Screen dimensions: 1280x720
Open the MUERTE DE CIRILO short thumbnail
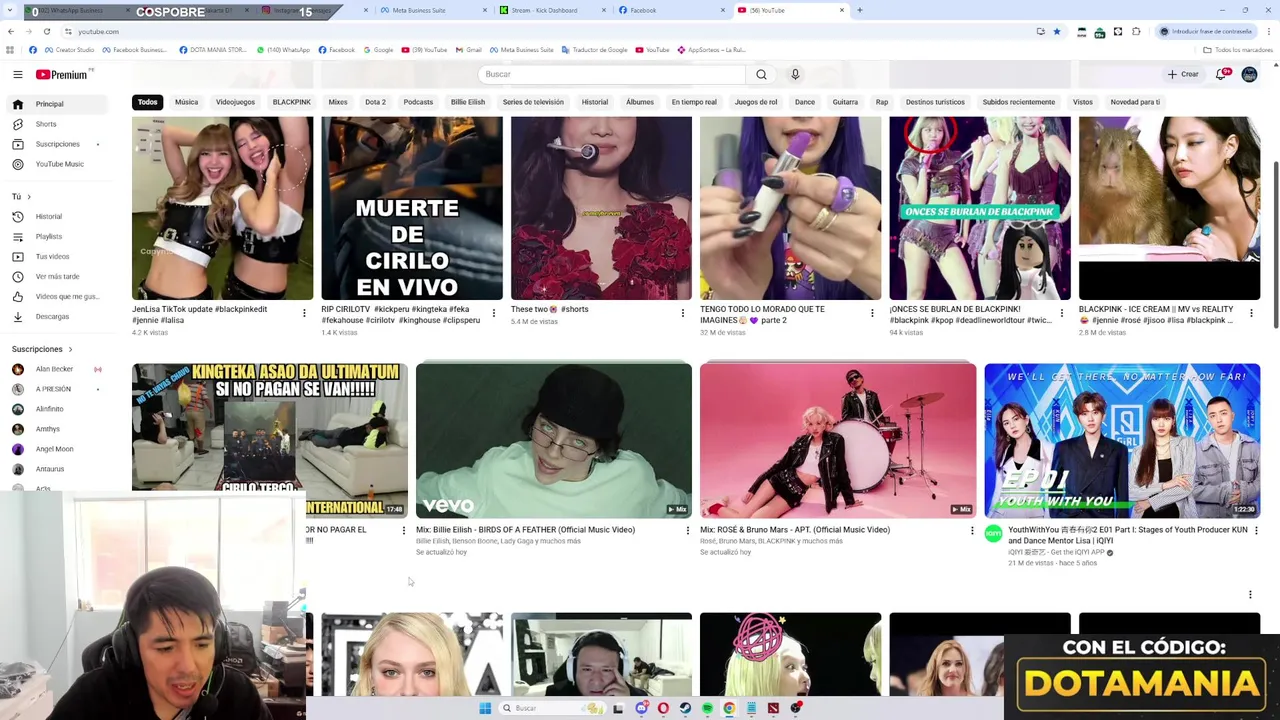coord(412,208)
